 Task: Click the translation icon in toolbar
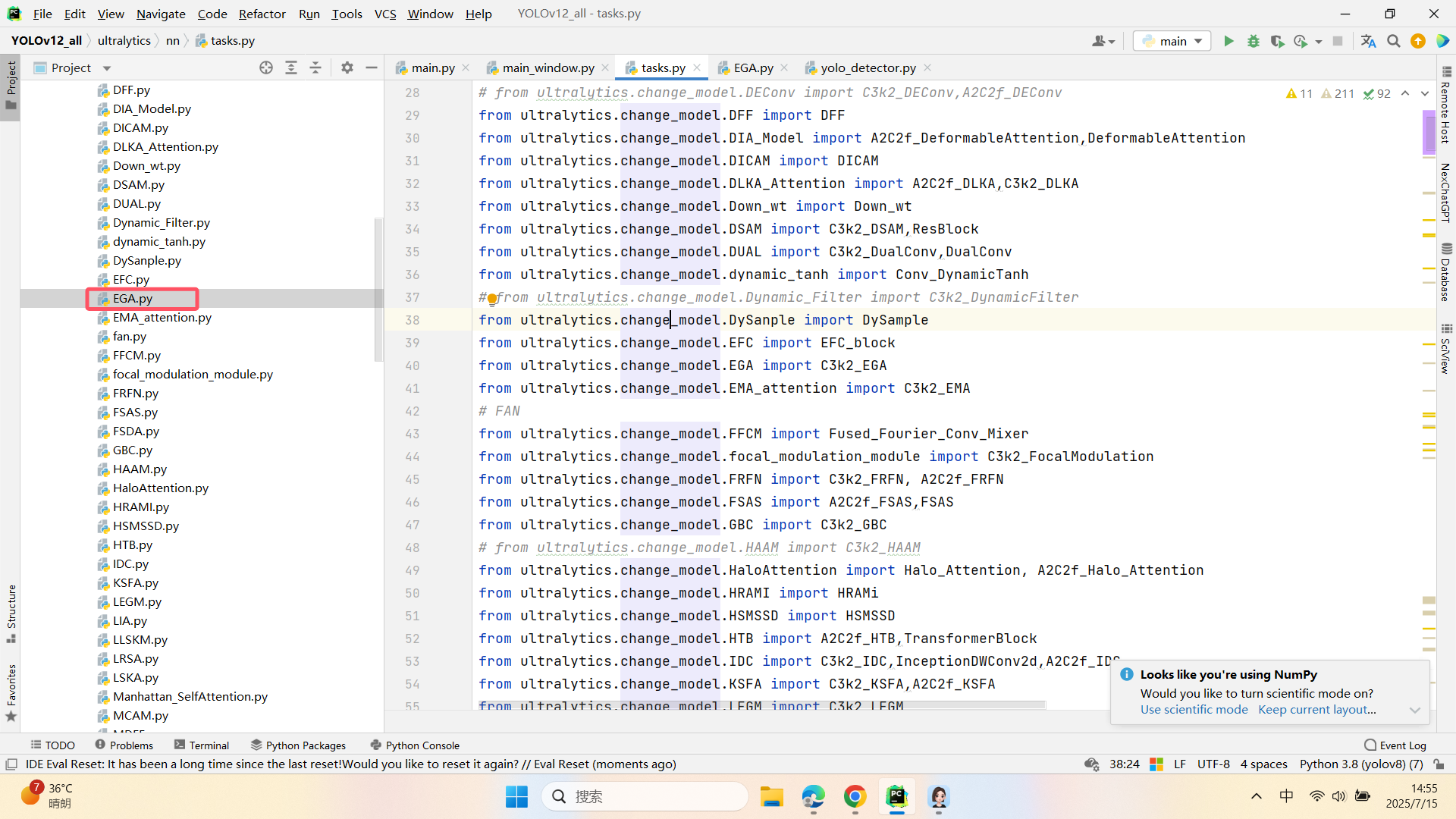pyautogui.click(x=1368, y=41)
